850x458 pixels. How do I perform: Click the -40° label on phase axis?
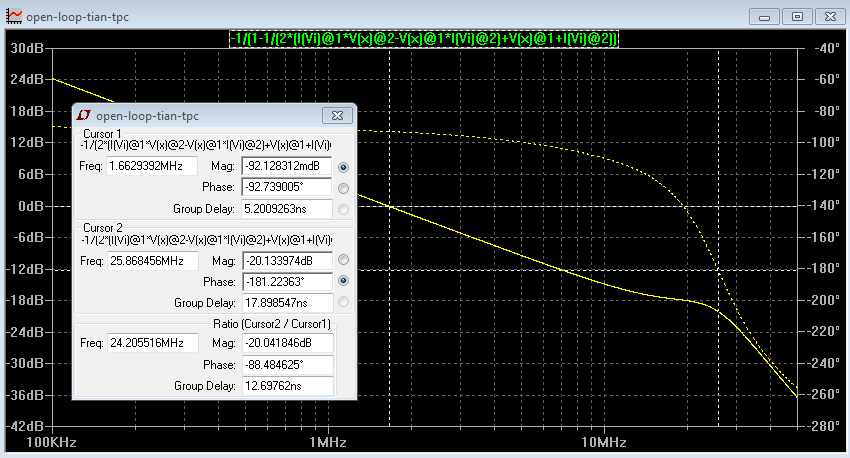(827, 48)
